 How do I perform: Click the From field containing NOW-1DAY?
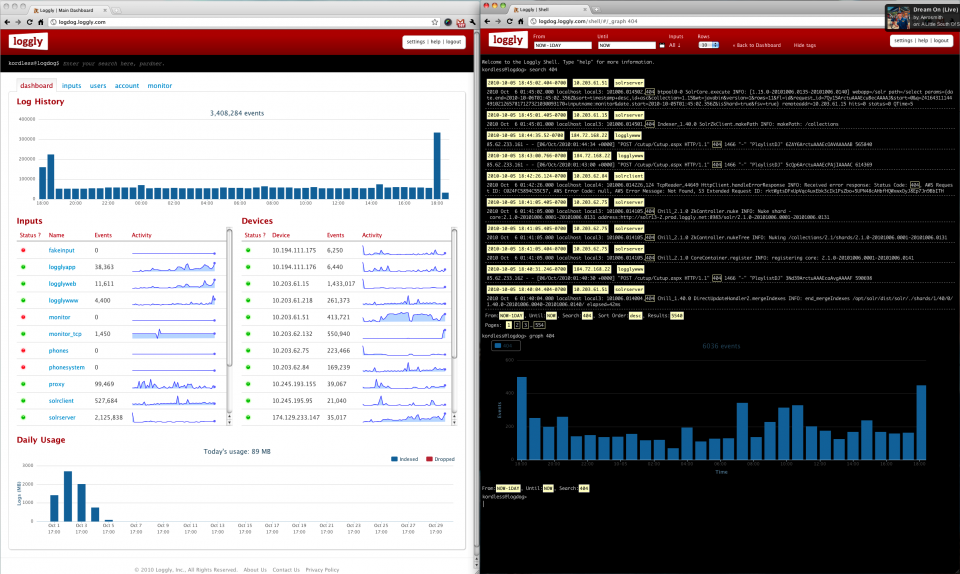pos(563,45)
